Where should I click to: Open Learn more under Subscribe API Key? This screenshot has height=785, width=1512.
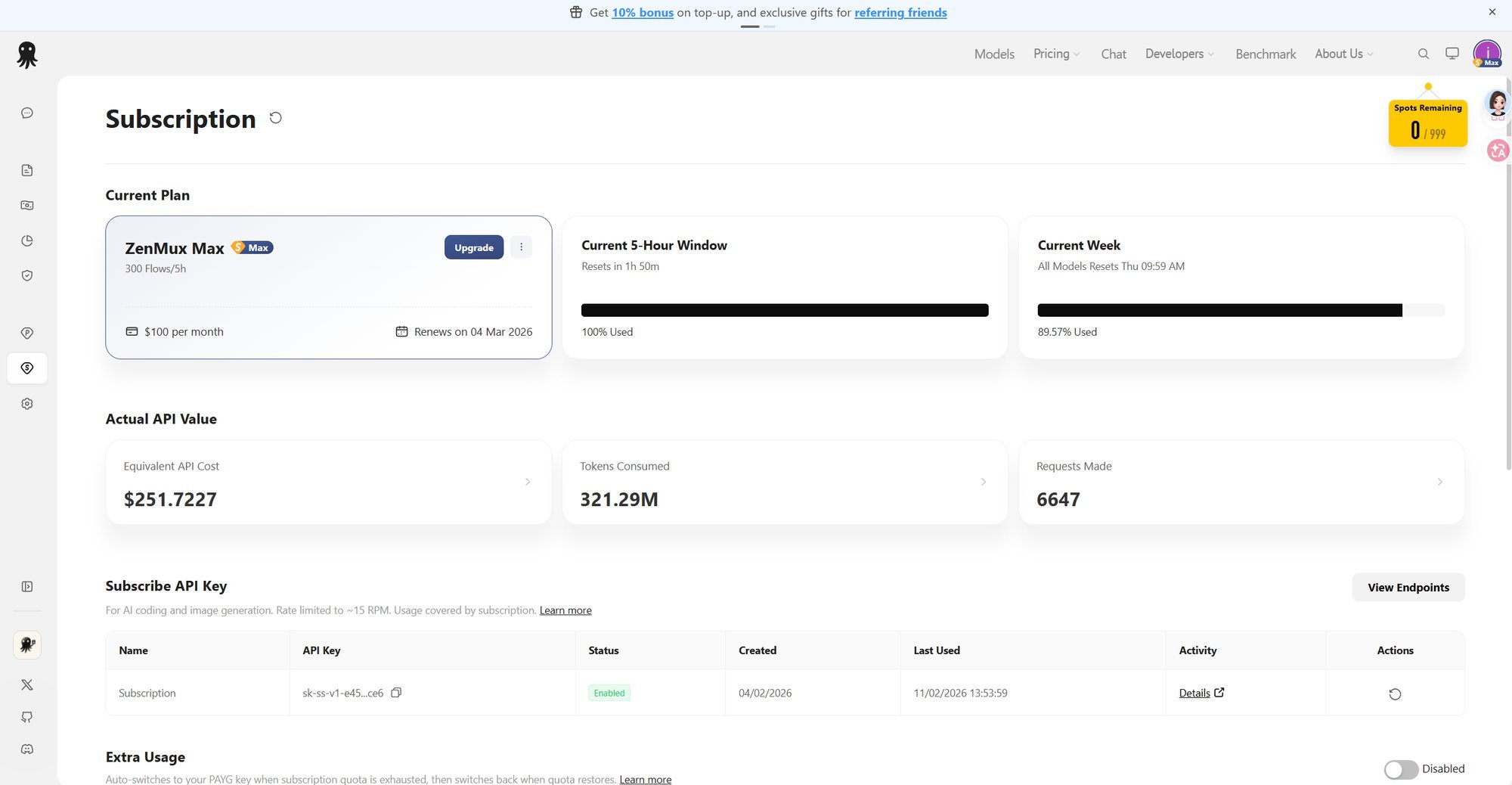tap(565, 610)
